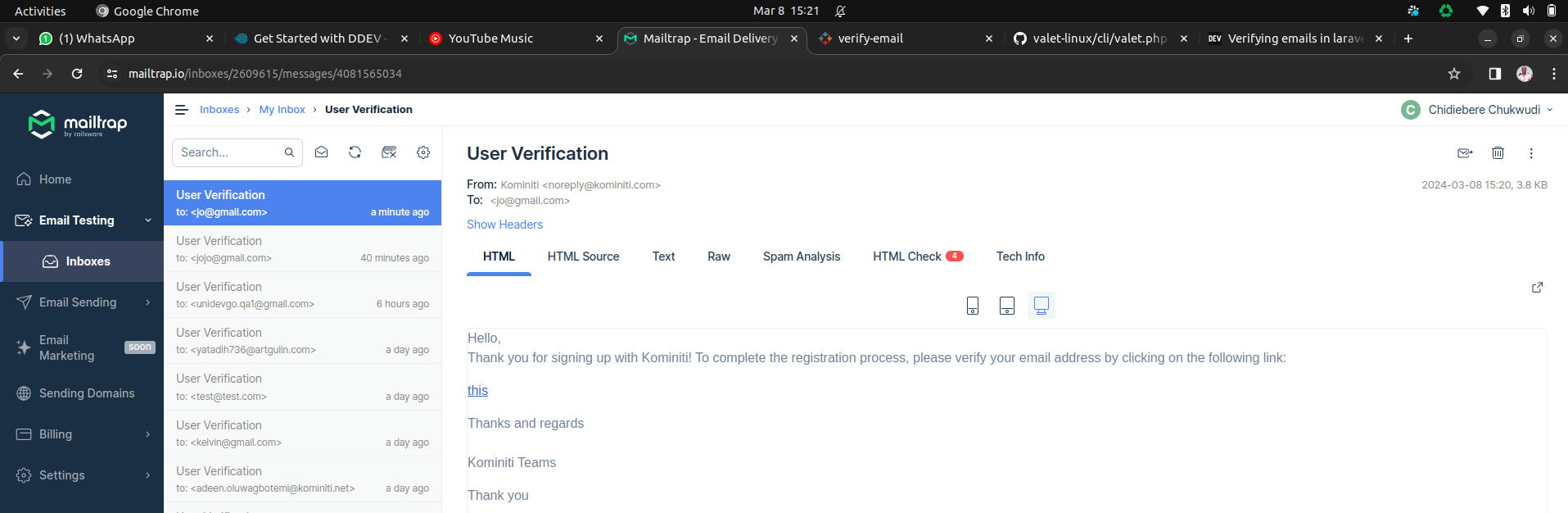Open the message three-dot options menu
1568x513 pixels.
click(1531, 153)
